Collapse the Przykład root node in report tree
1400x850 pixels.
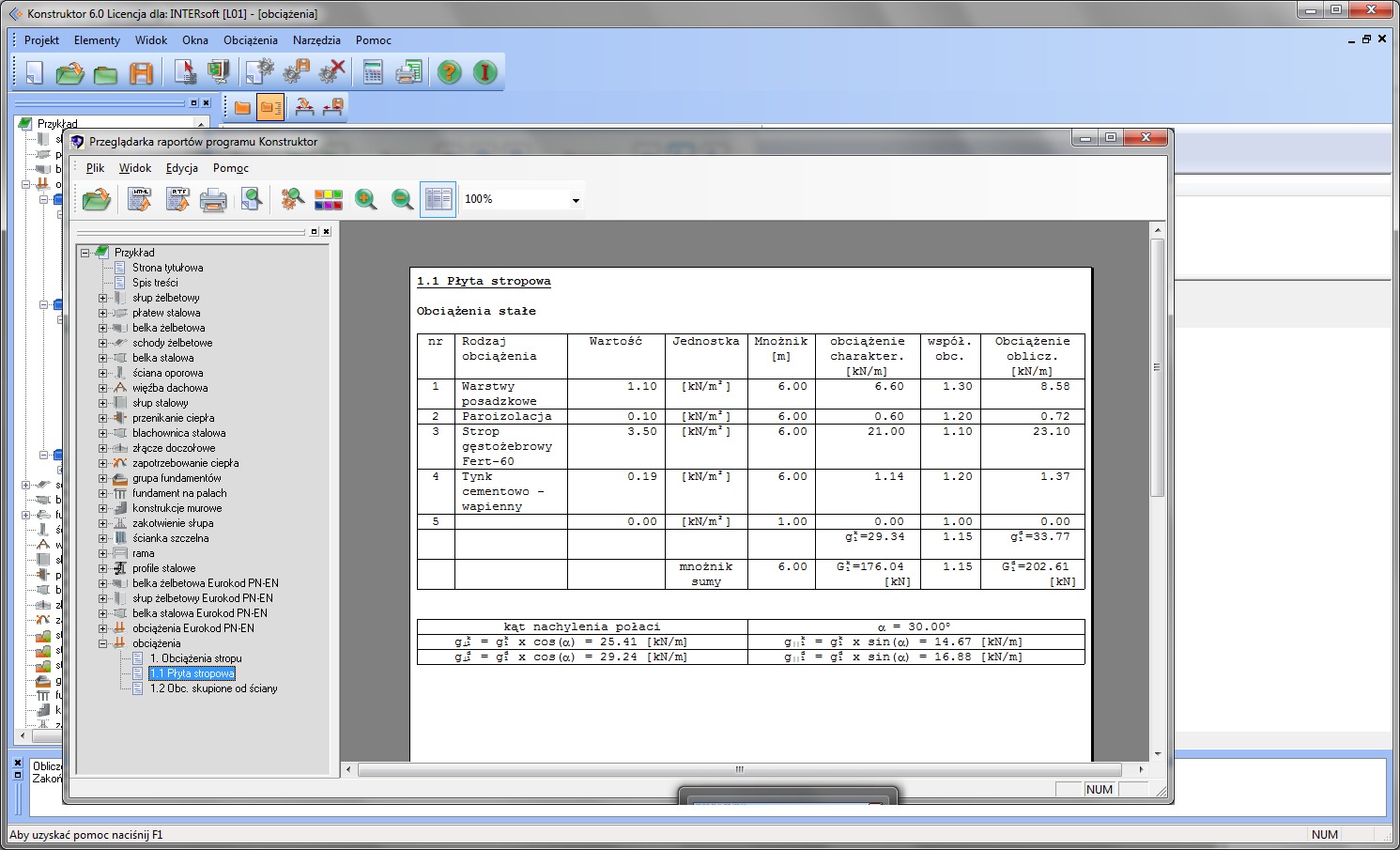pos(85,253)
